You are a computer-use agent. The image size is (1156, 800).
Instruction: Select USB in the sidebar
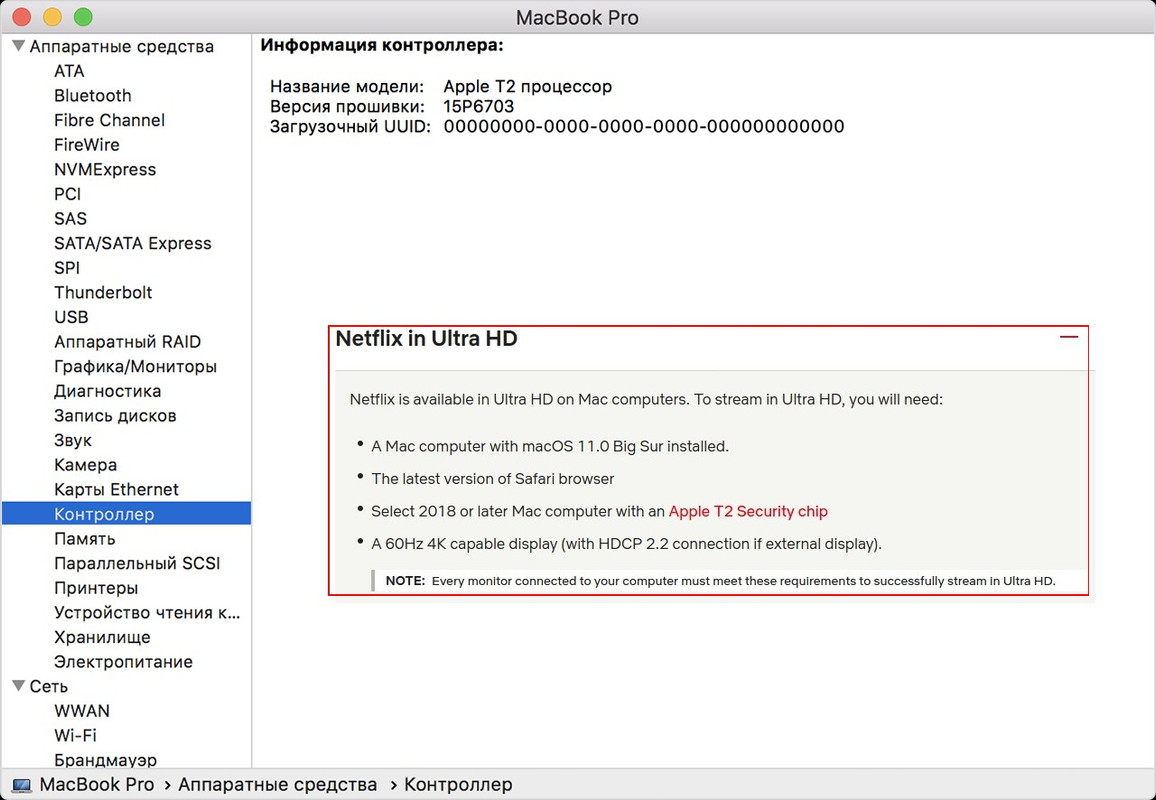click(x=71, y=317)
